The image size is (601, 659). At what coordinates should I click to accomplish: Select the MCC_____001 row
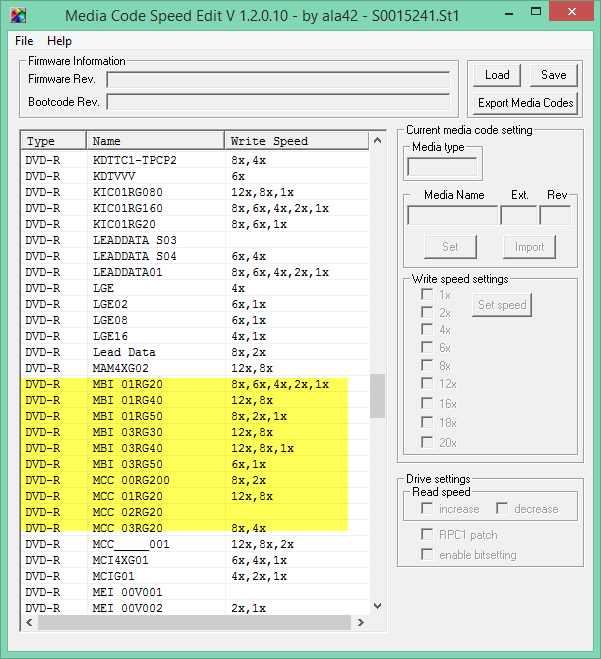[195, 544]
